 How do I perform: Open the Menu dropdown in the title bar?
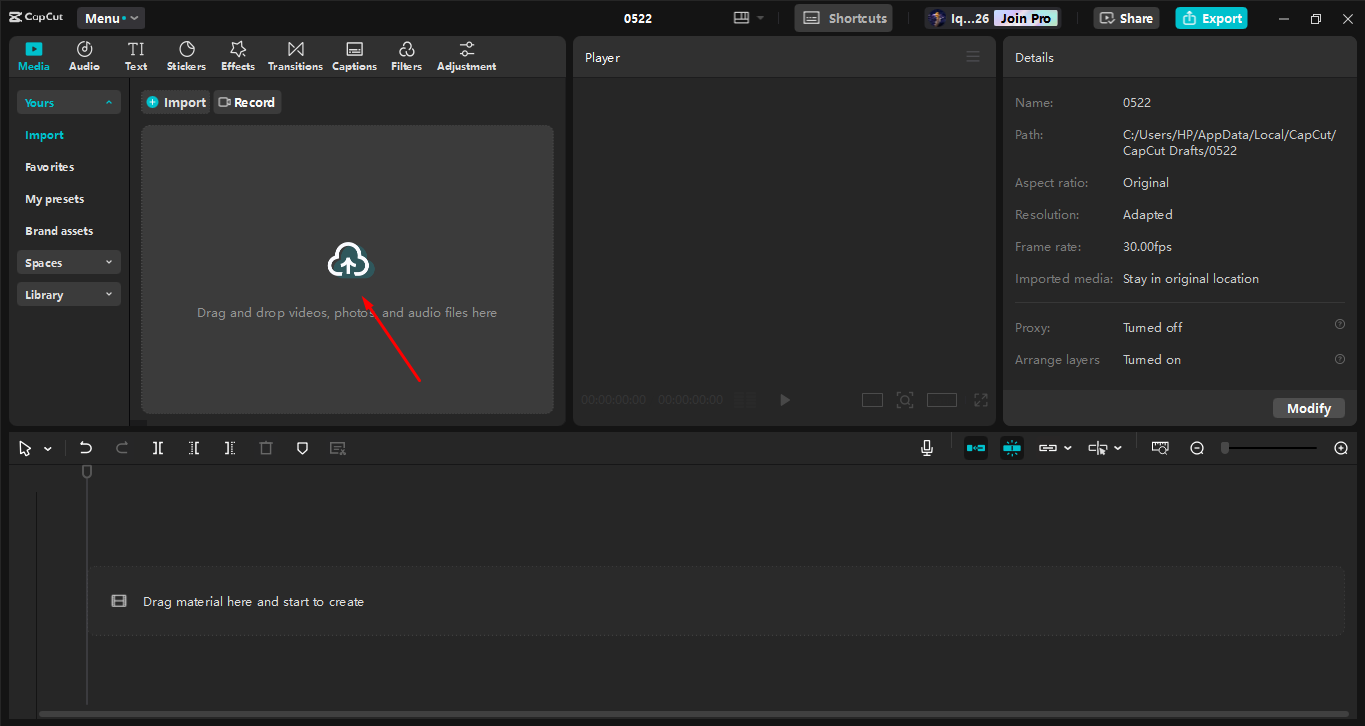(110, 17)
